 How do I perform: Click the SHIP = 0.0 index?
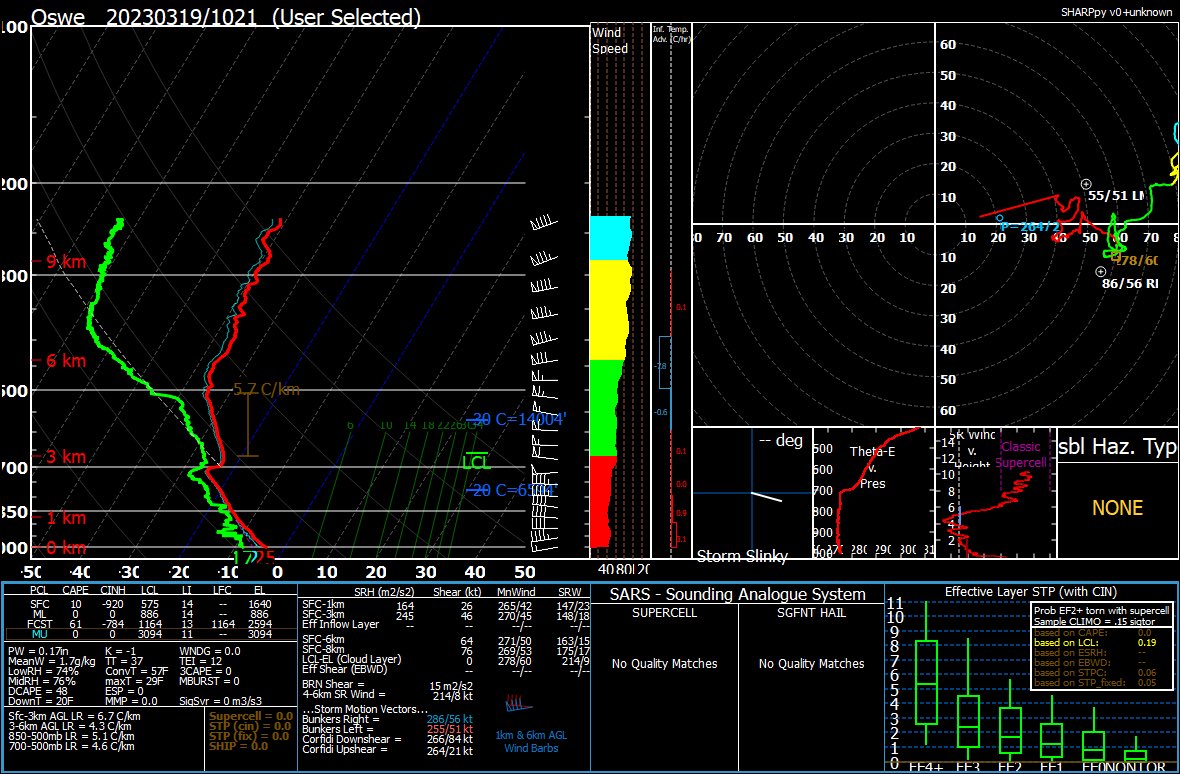pyautogui.click(x=239, y=745)
